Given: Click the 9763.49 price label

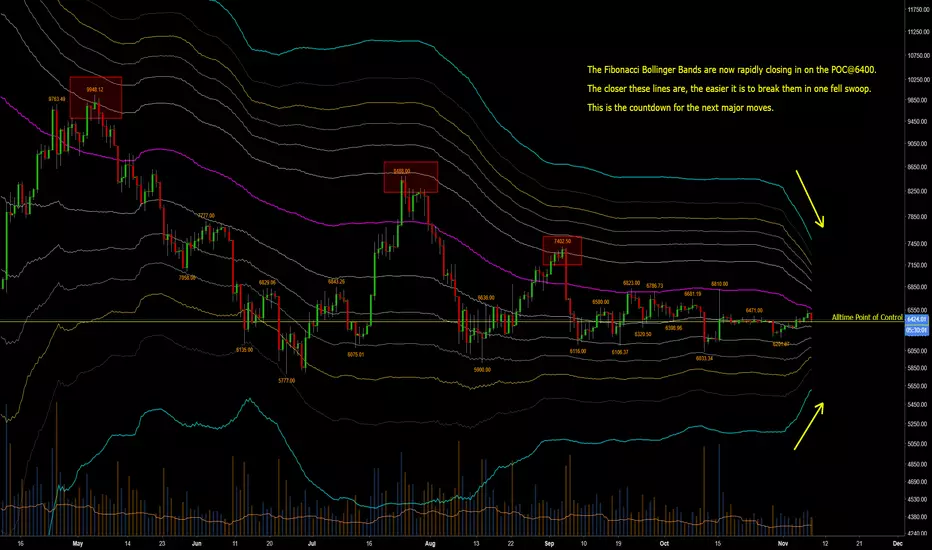Looking at the screenshot, I should [57, 99].
